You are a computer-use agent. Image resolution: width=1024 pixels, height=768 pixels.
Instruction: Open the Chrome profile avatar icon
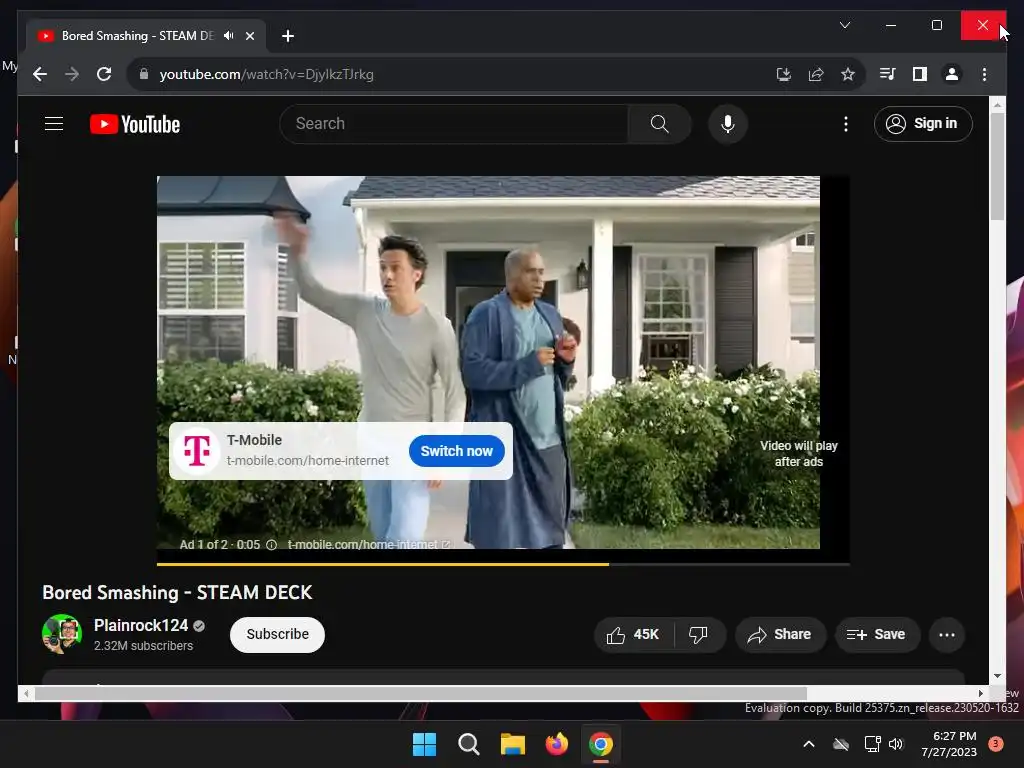[952, 74]
